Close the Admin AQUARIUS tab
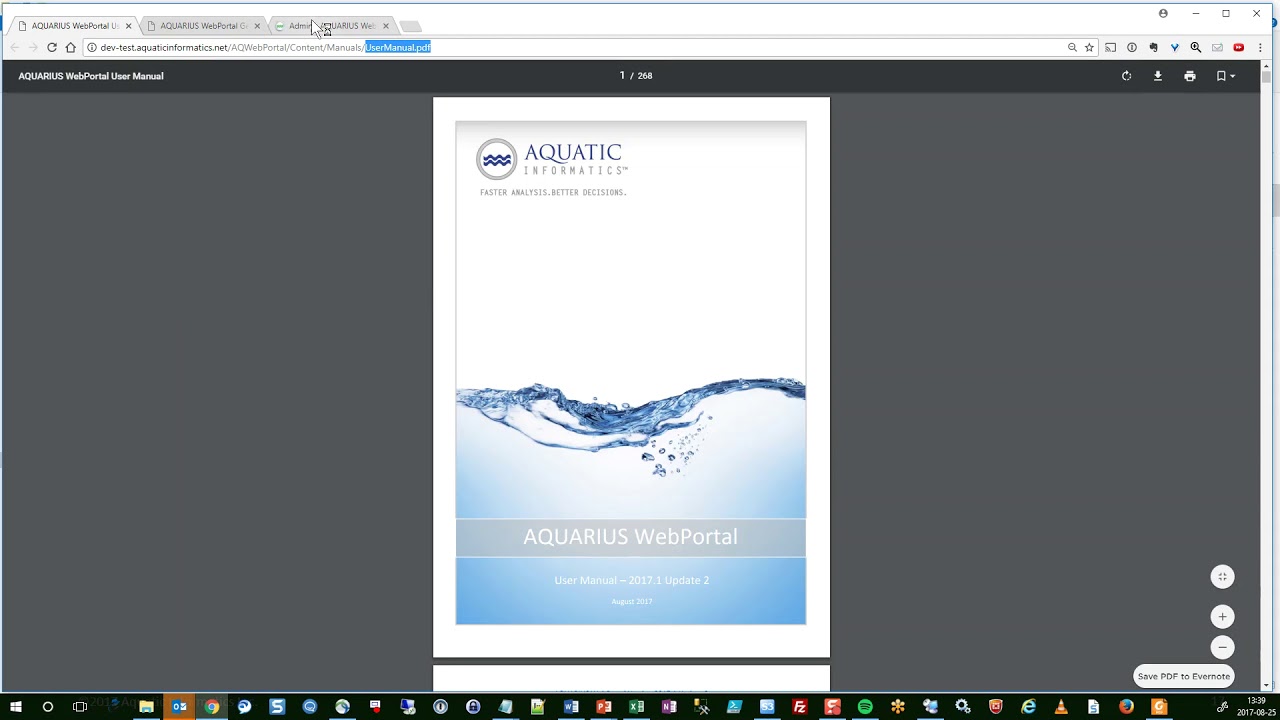1280x720 pixels. [385, 26]
